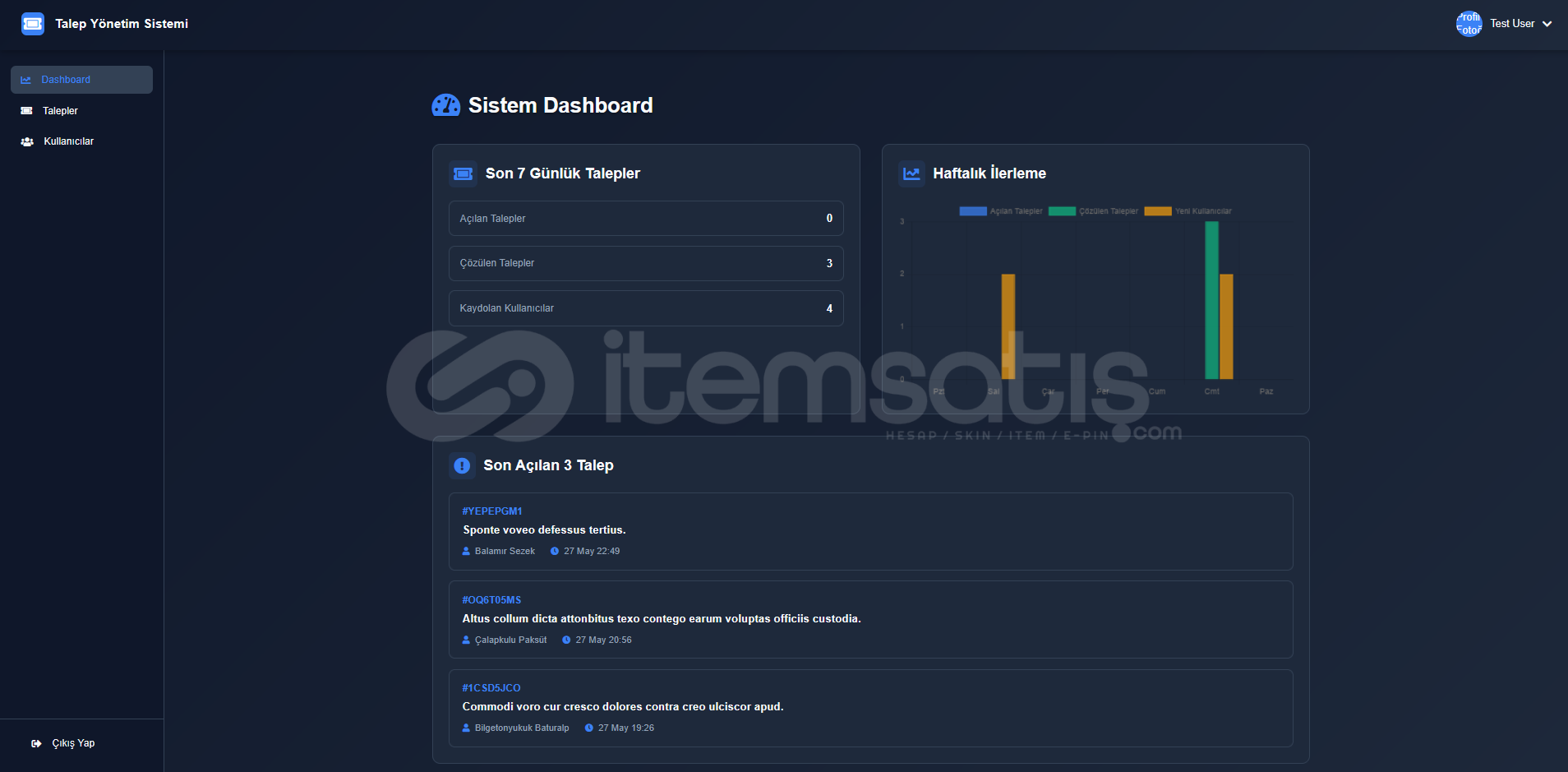This screenshot has height=772, width=1568.
Task: Toggle Yeni Kullanıcılar legend in chart
Action: [x=1188, y=211]
